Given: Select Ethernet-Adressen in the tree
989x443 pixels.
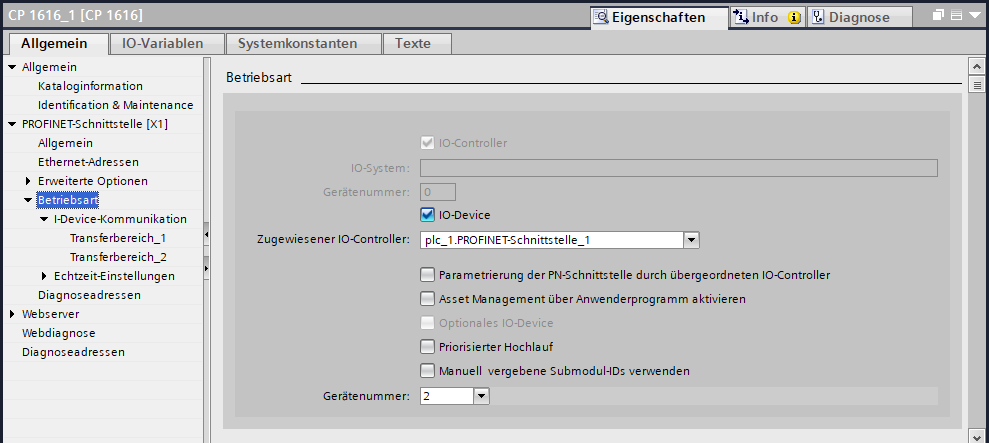Looking at the screenshot, I should point(88,162).
